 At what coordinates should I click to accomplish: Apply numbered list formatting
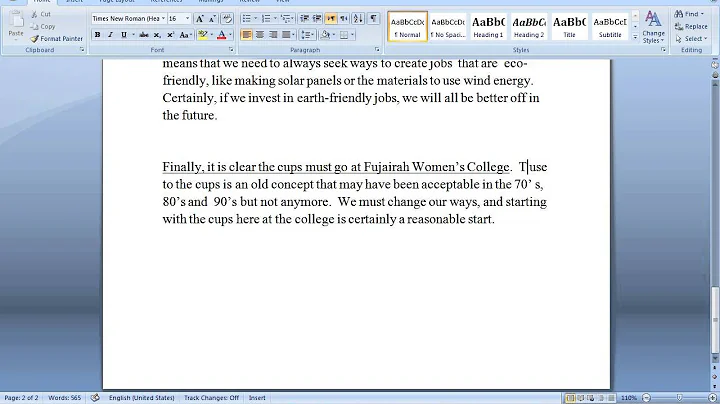(x=266, y=18)
